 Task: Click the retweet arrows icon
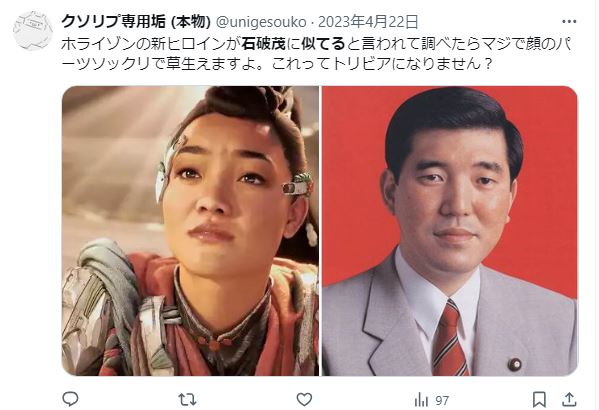pyautogui.click(x=187, y=400)
